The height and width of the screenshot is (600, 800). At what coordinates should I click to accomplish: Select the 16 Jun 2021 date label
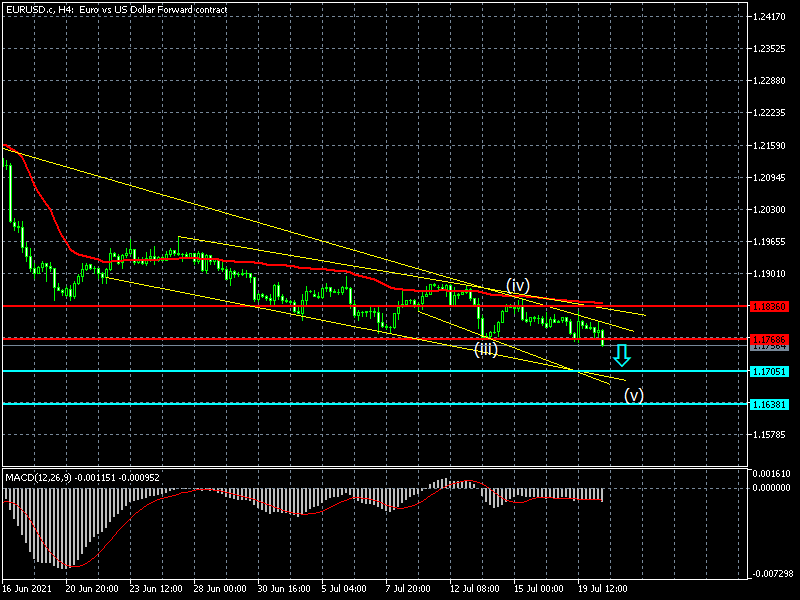point(27,590)
